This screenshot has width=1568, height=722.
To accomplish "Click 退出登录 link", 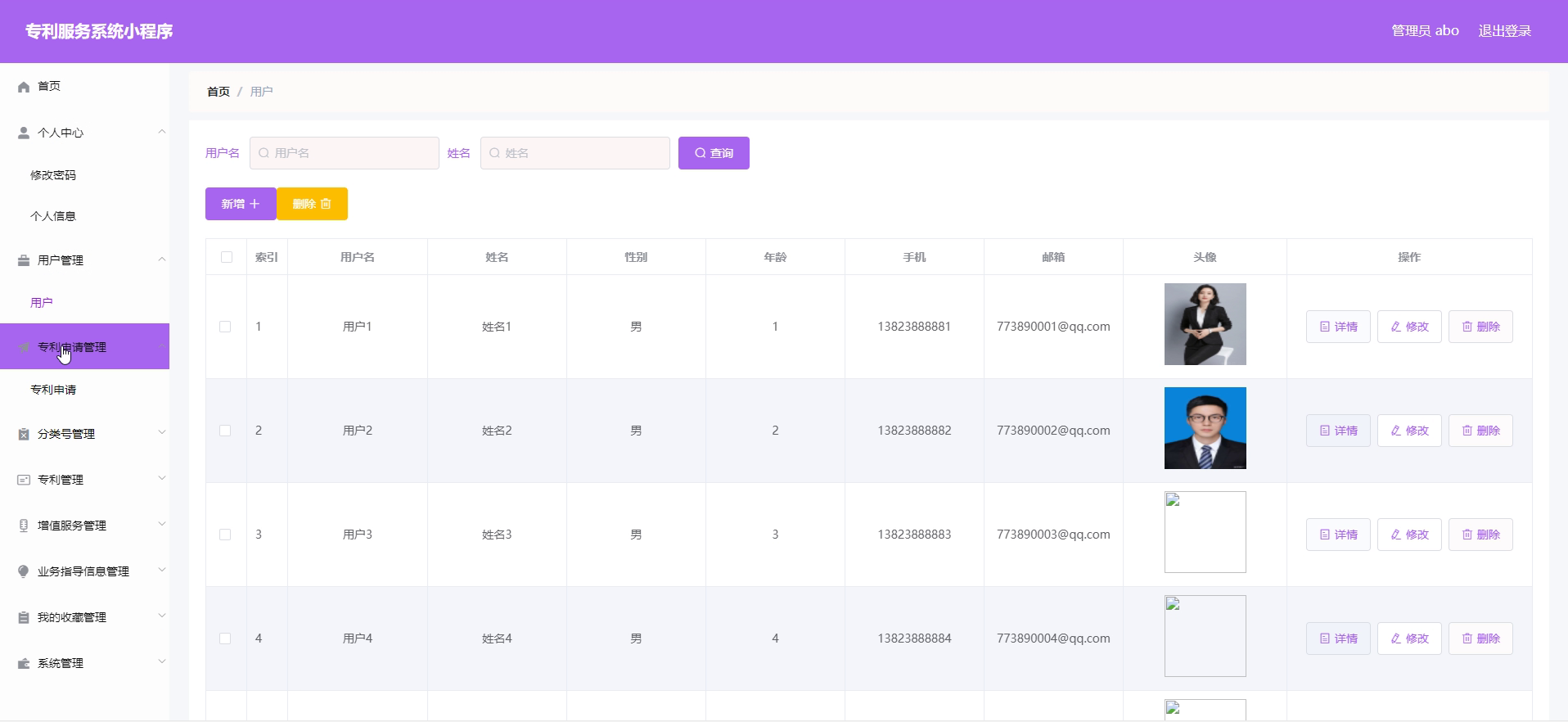I will click(x=1504, y=31).
